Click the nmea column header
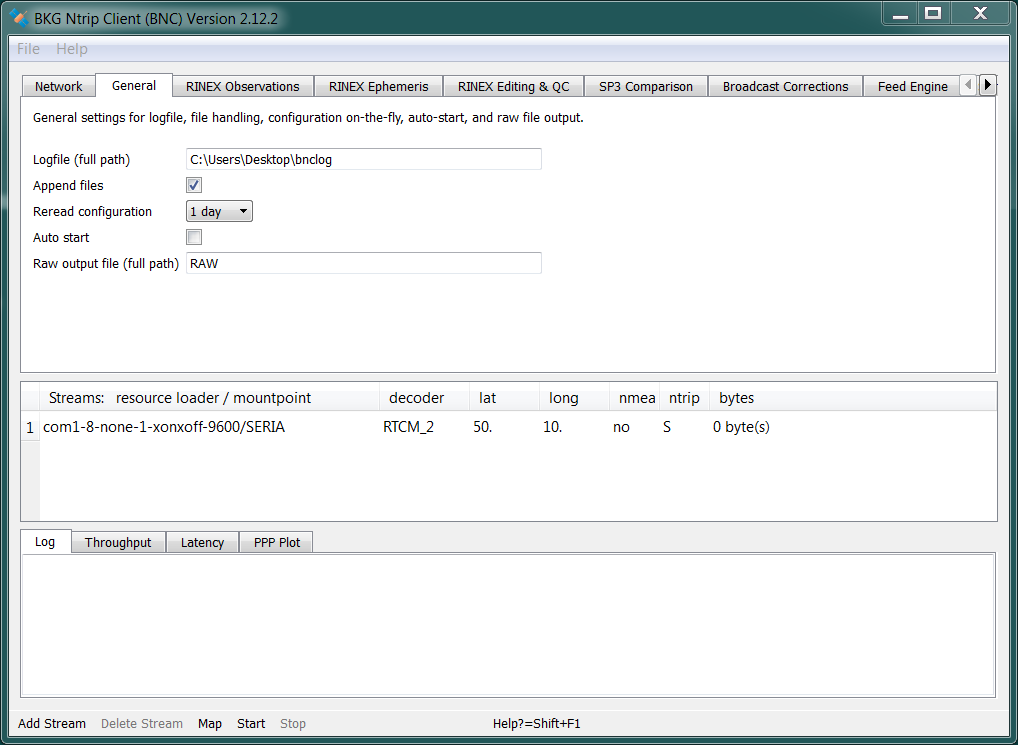This screenshot has height=745, width=1018. click(635, 398)
